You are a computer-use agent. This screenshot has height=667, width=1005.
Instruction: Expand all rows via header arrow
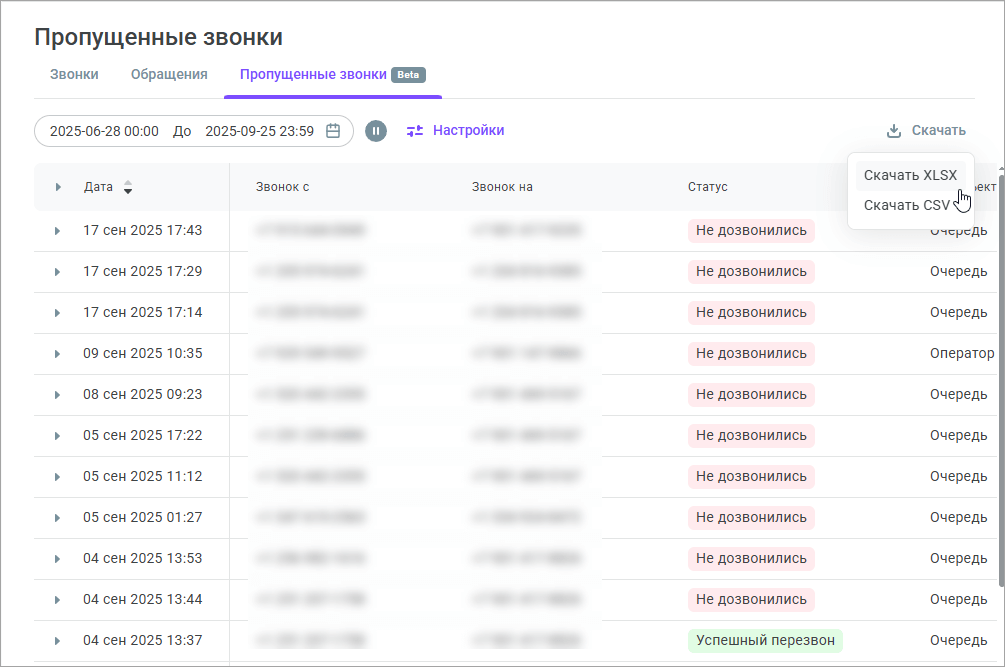pos(58,187)
